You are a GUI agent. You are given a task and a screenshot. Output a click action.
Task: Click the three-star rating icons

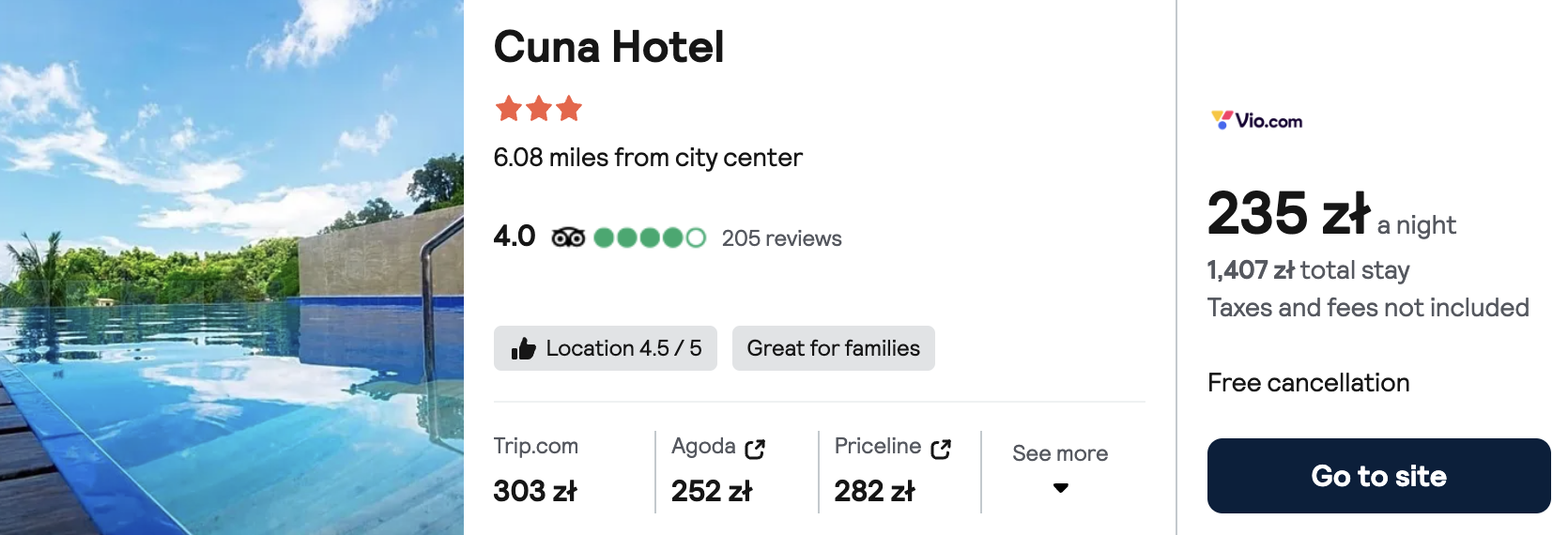coord(538,109)
